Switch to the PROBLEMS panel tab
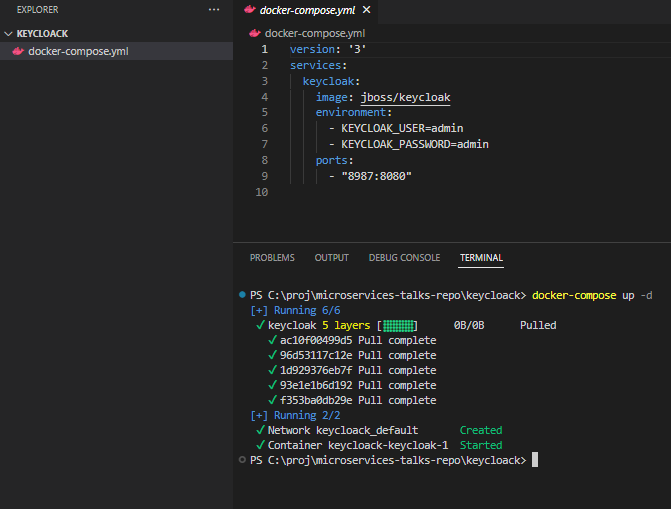 point(272,258)
